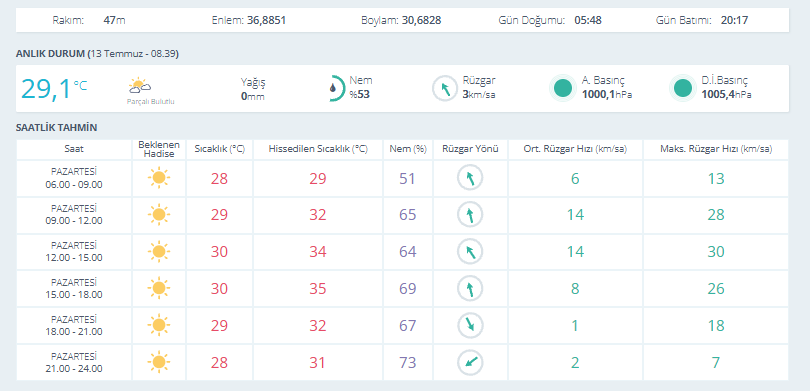This screenshot has height=391, width=810.
Task: Click wind direction arrow for 09.00 - 12.00
Action: pyautogui.click(x=470, y=215)
